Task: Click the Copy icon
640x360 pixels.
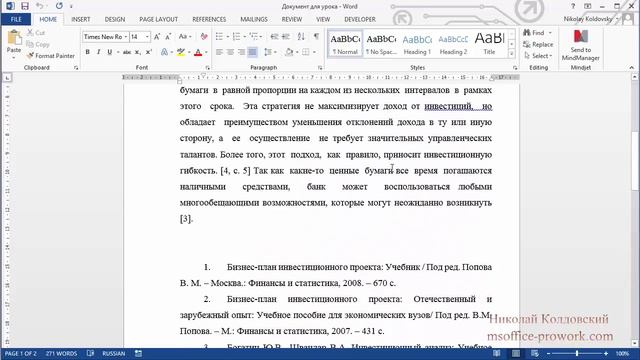Action: coord(30,44)
